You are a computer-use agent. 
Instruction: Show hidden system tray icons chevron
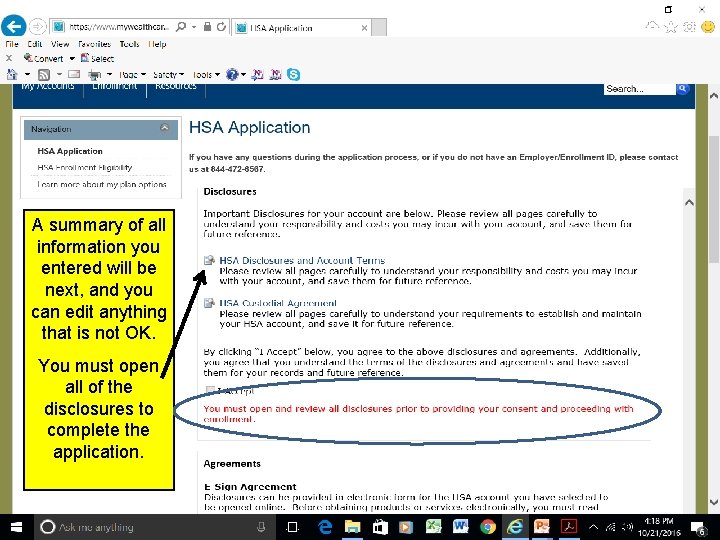[593, 527]
